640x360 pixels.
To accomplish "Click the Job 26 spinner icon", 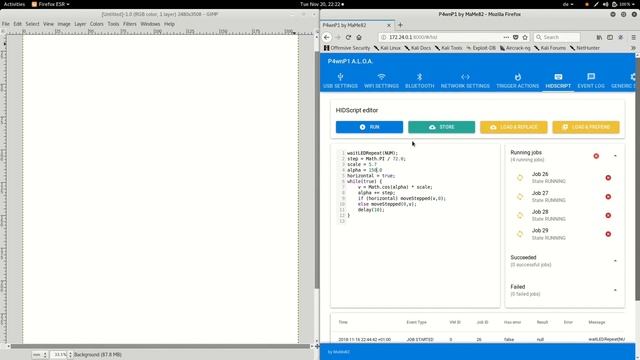I will (x=520, y=178).
